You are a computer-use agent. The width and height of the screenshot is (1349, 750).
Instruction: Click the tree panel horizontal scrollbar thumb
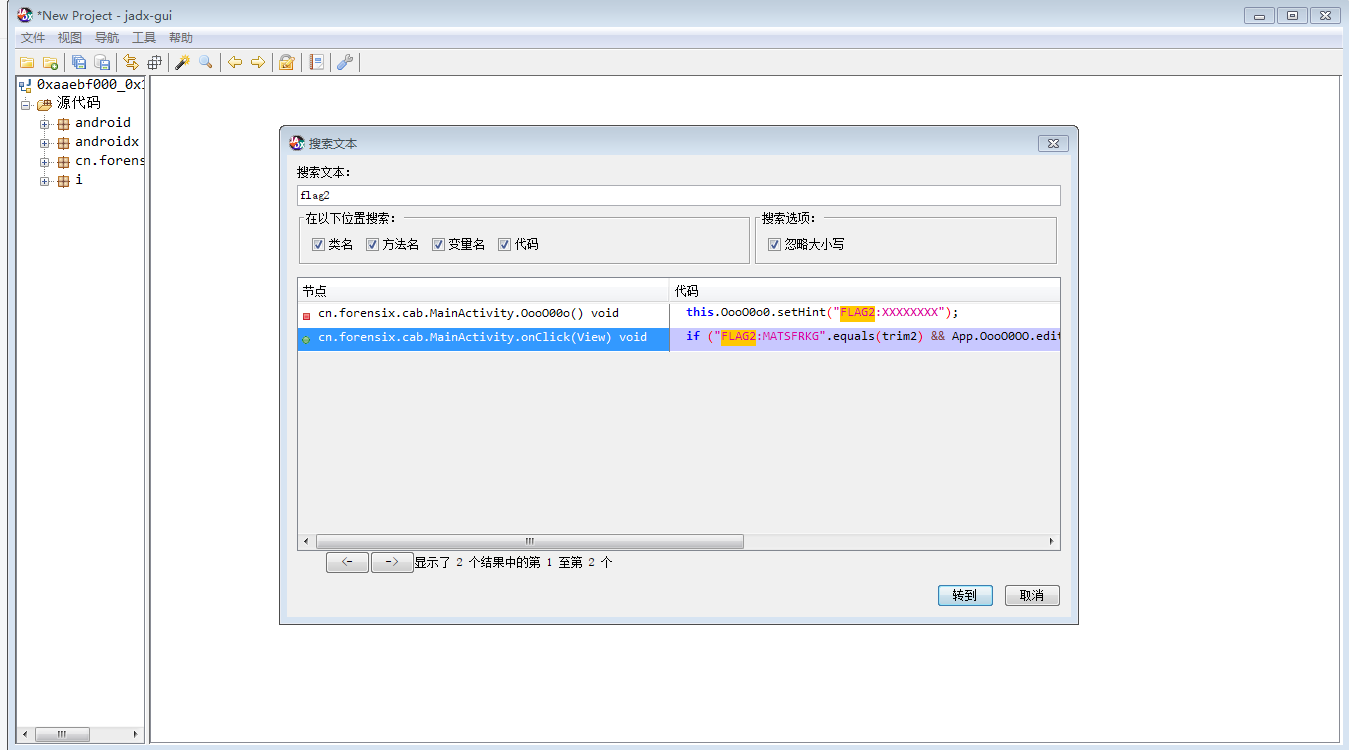tap(61, 734)
